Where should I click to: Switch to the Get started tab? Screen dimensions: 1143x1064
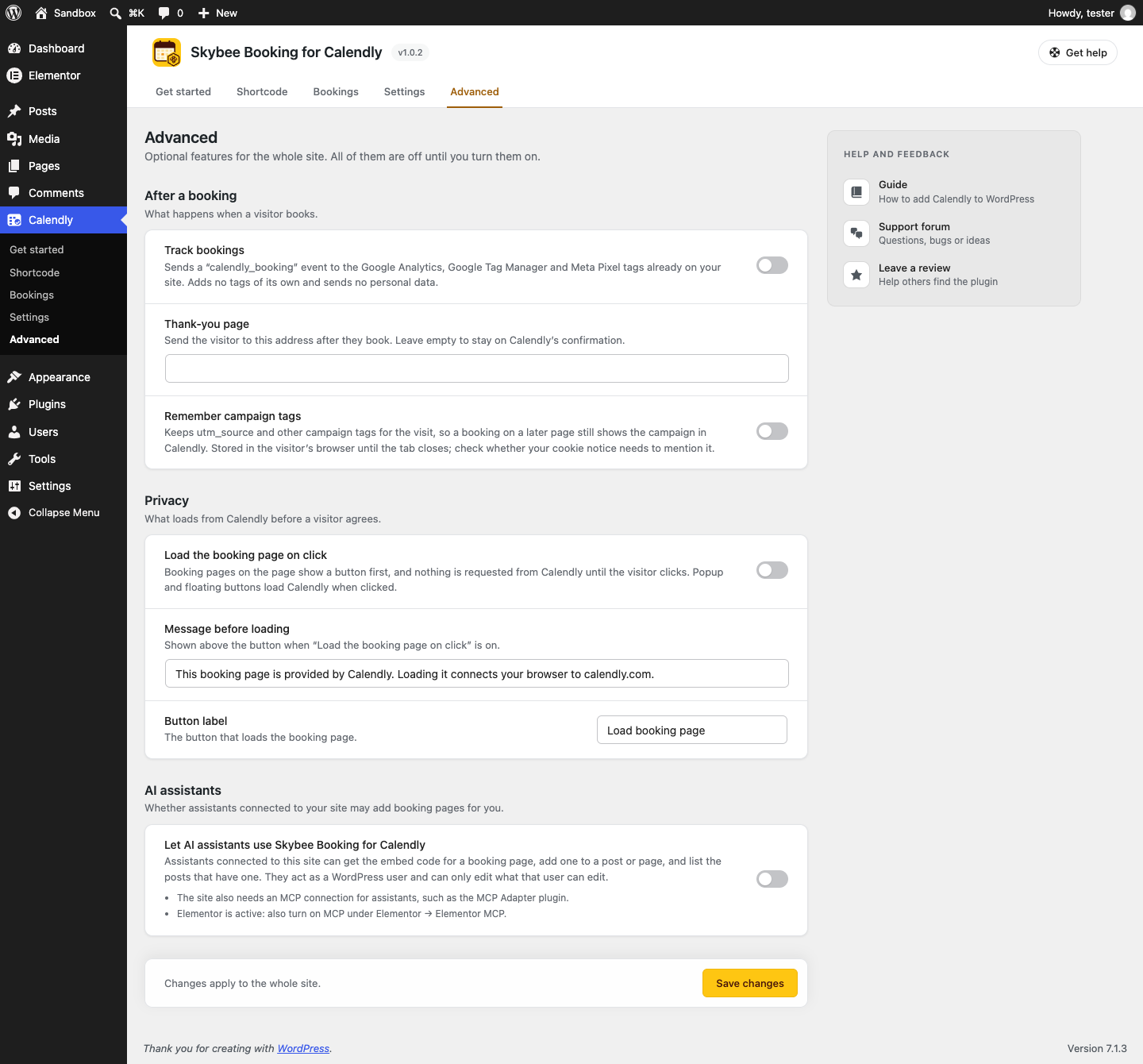[x=183, y=92]
